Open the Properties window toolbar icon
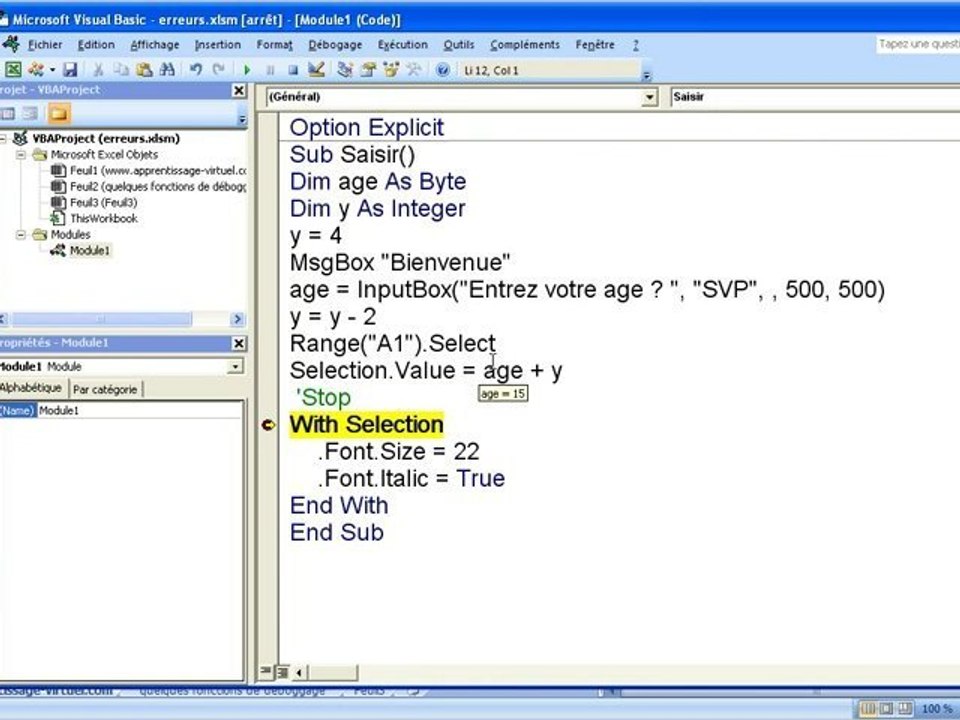Viewport: 960px width, 720px height. pos(368,70)
